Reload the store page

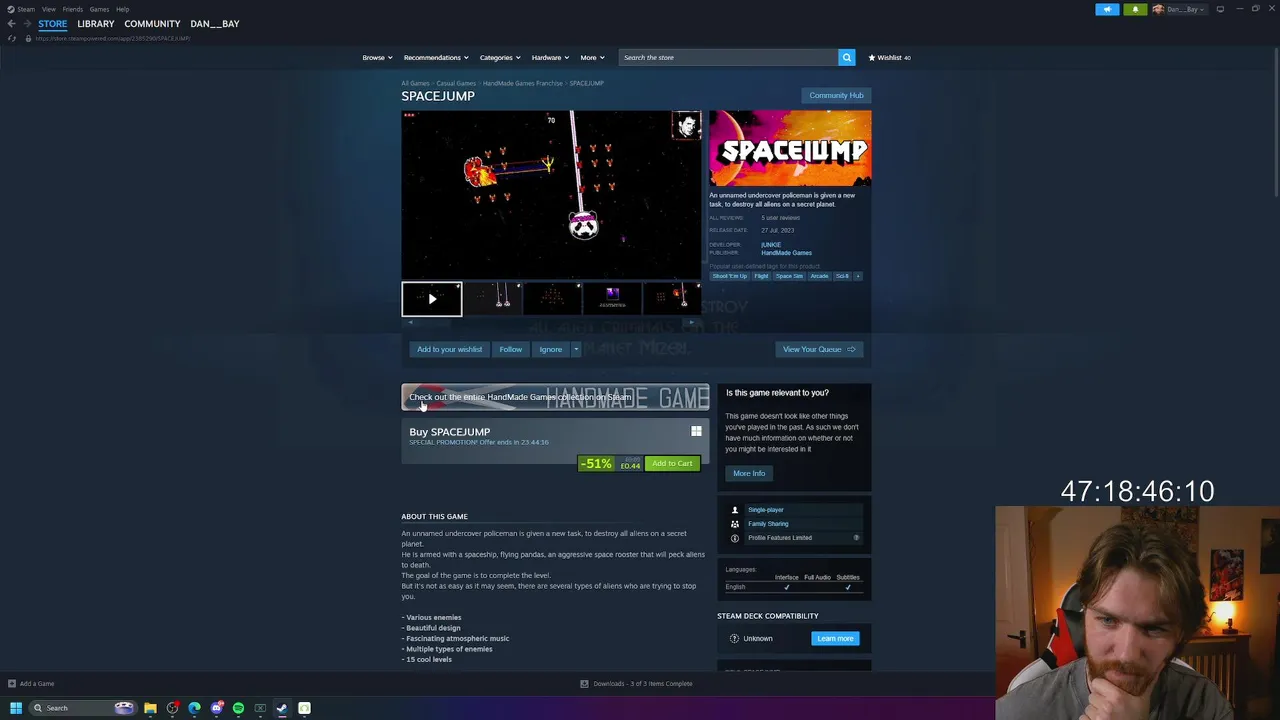pyautogui.click(x=12, y=38)
